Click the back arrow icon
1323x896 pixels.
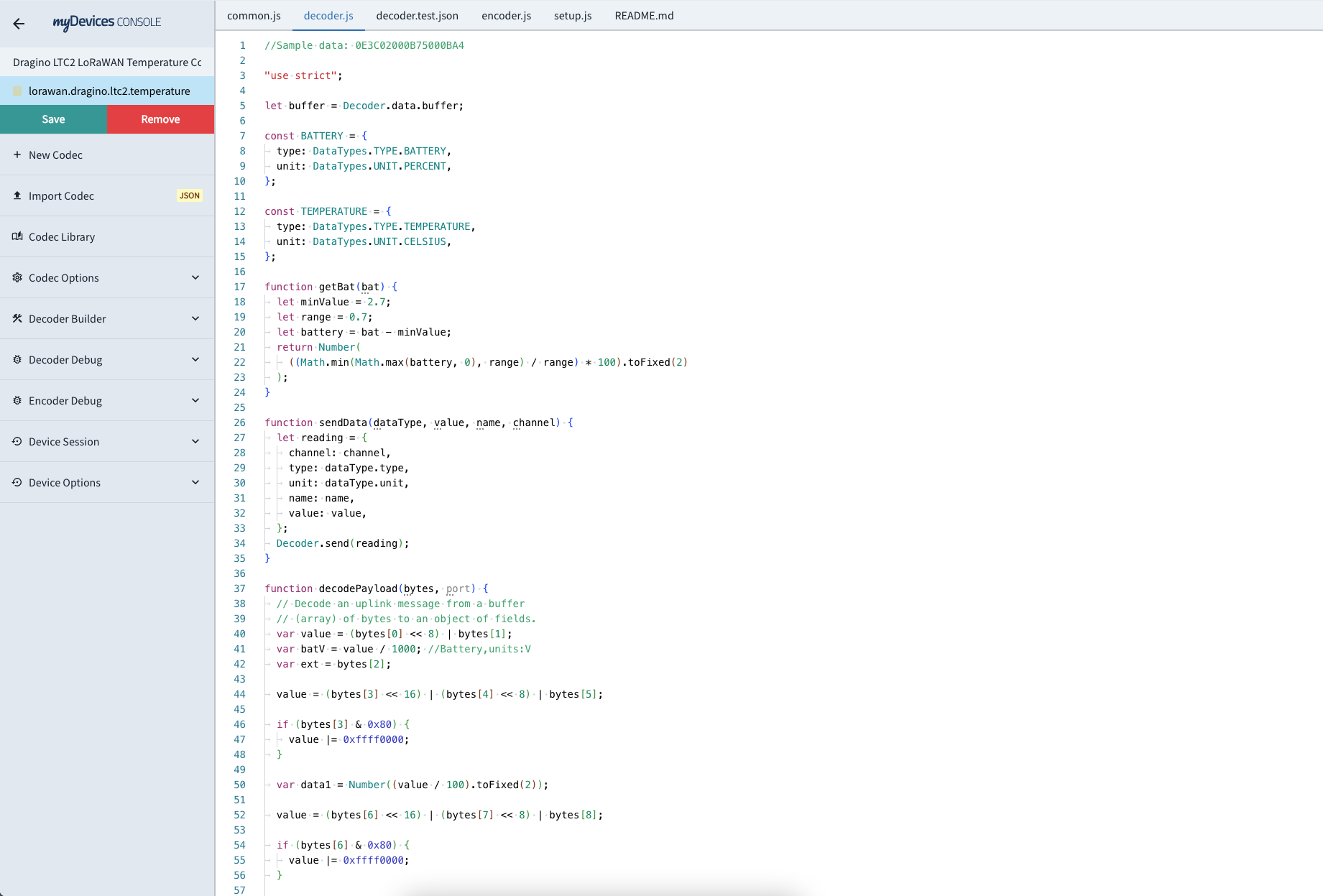coord(19,24)
